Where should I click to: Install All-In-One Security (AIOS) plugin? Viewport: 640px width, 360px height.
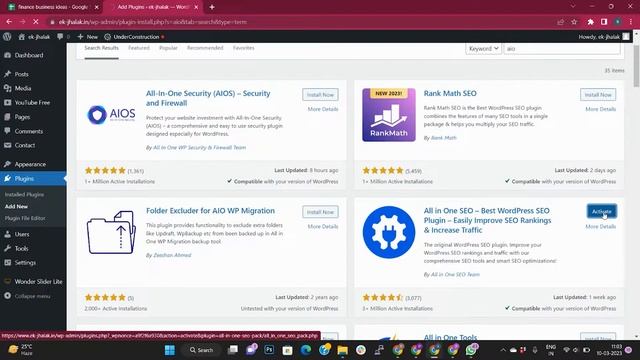click(x=320, y=95)
